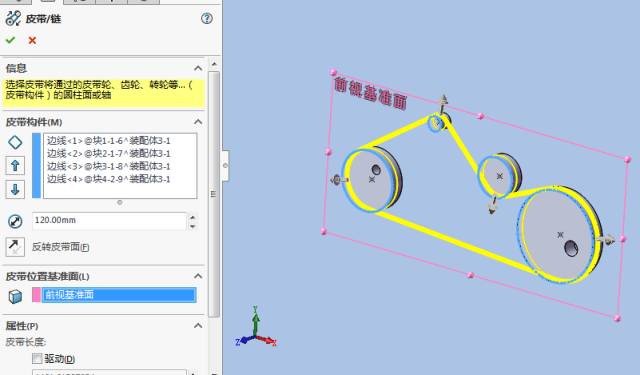640x375 pixels.
Task: Click the XYZ coordinate triad
Action: (x=256, y=328)
